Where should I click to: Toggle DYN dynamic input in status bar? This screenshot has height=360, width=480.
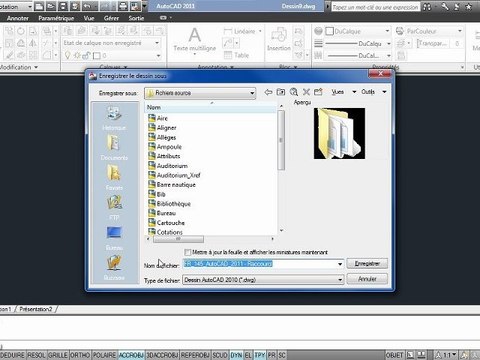coord(236,355)
